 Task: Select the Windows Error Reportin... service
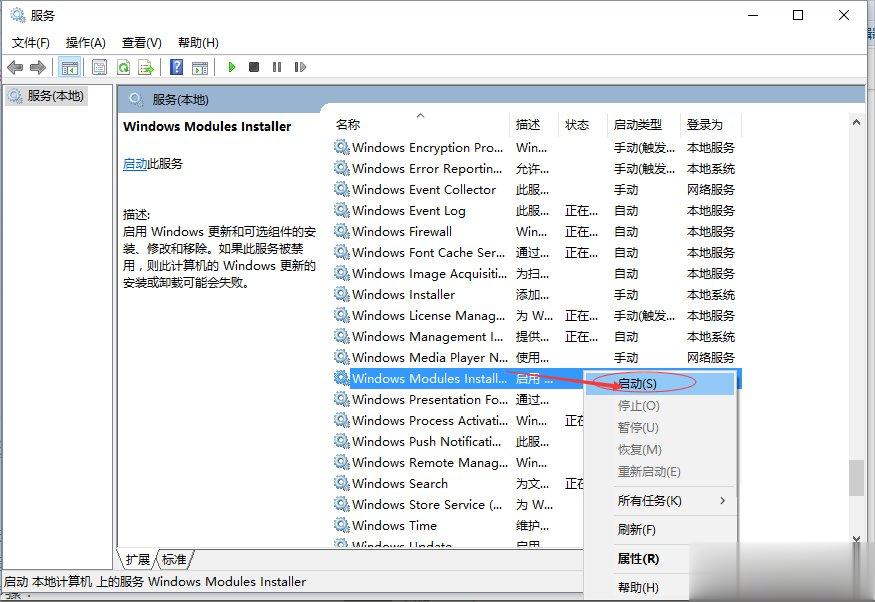[x=427, y=168]
